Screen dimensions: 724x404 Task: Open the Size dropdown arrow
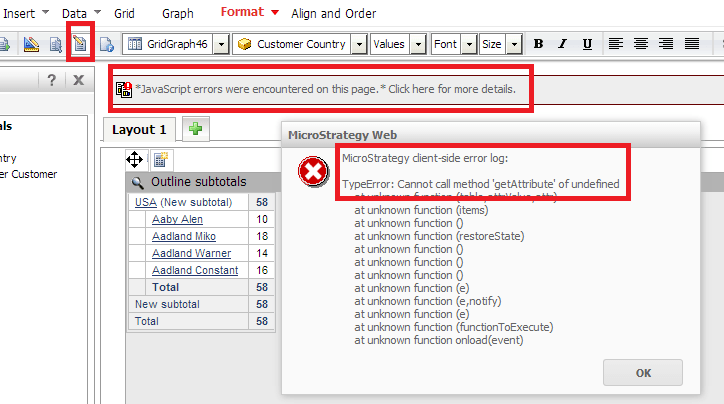coord(514,44)
